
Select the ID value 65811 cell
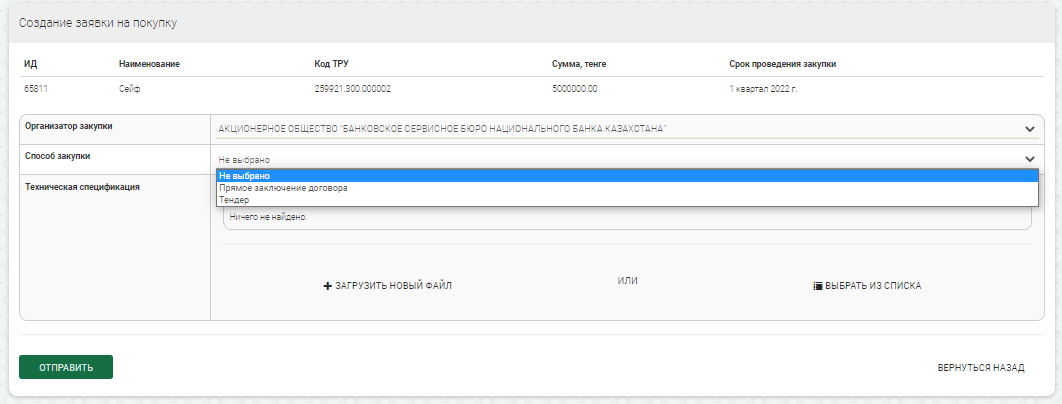(x=36, y=89)
